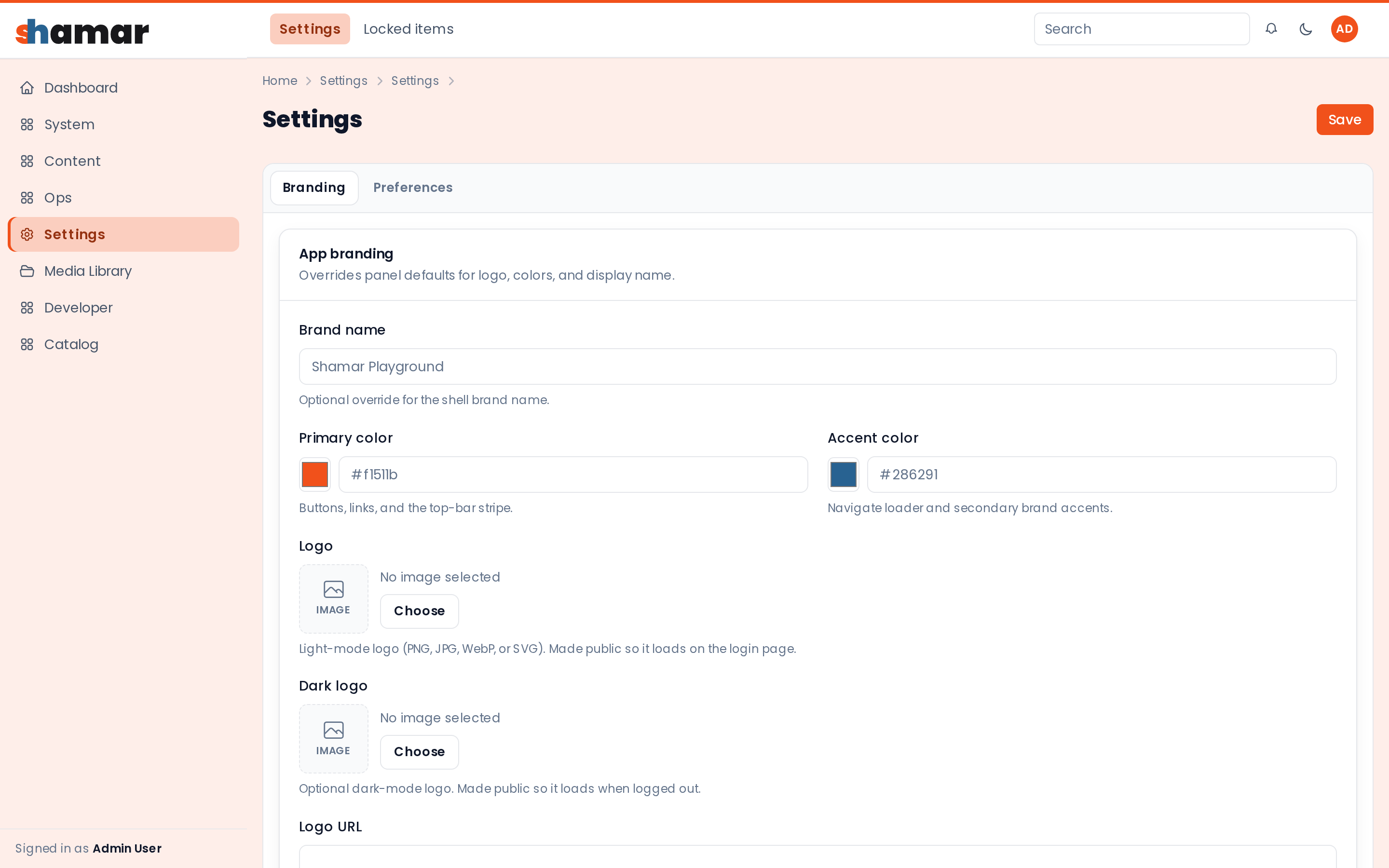Open the Primary color swatch picker
The image size is (1389, 868).
pyautogui.click(x=315, y=475)
